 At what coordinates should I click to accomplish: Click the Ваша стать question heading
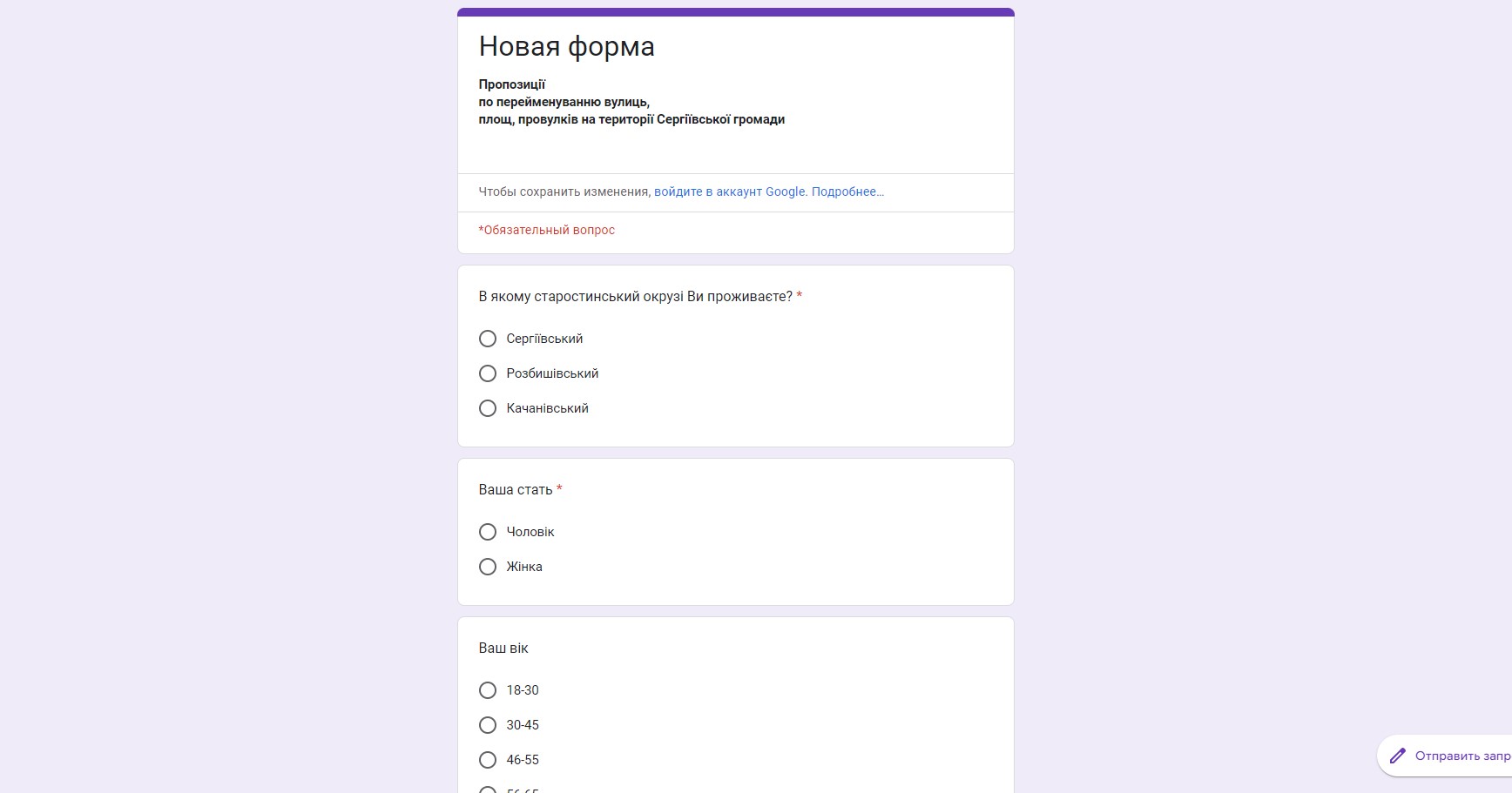516,490
